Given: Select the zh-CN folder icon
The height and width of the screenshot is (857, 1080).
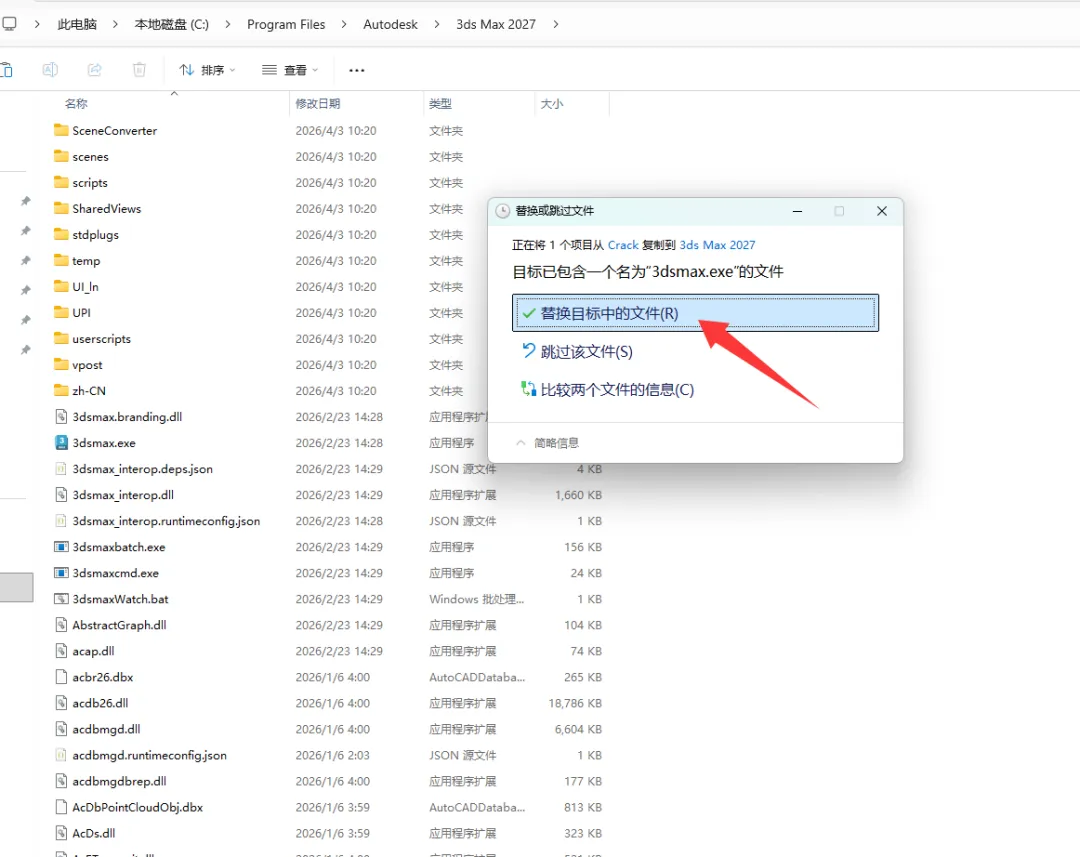Looking at the screenshot, I should pos(61,391).
